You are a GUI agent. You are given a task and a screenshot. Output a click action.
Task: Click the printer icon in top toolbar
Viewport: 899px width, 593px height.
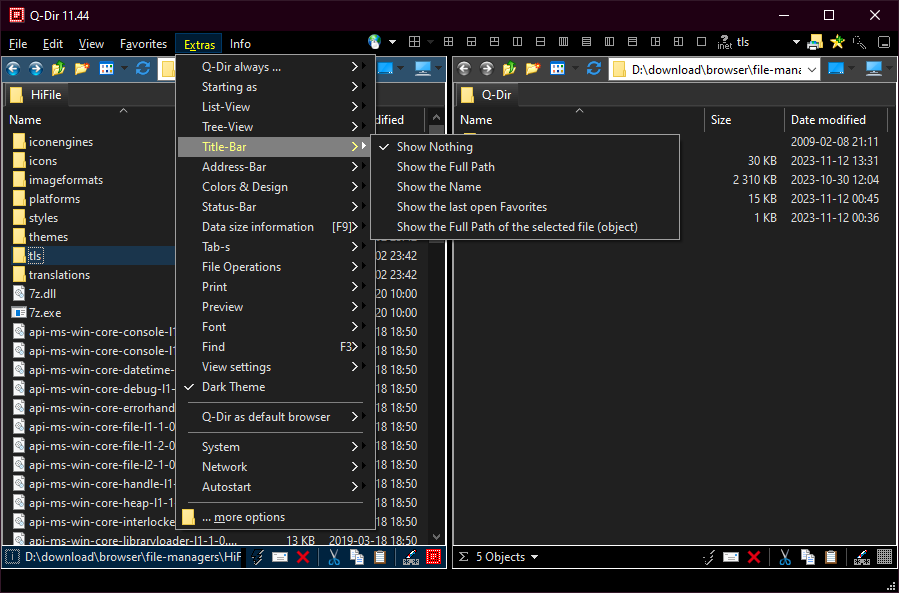coord(815,43)
